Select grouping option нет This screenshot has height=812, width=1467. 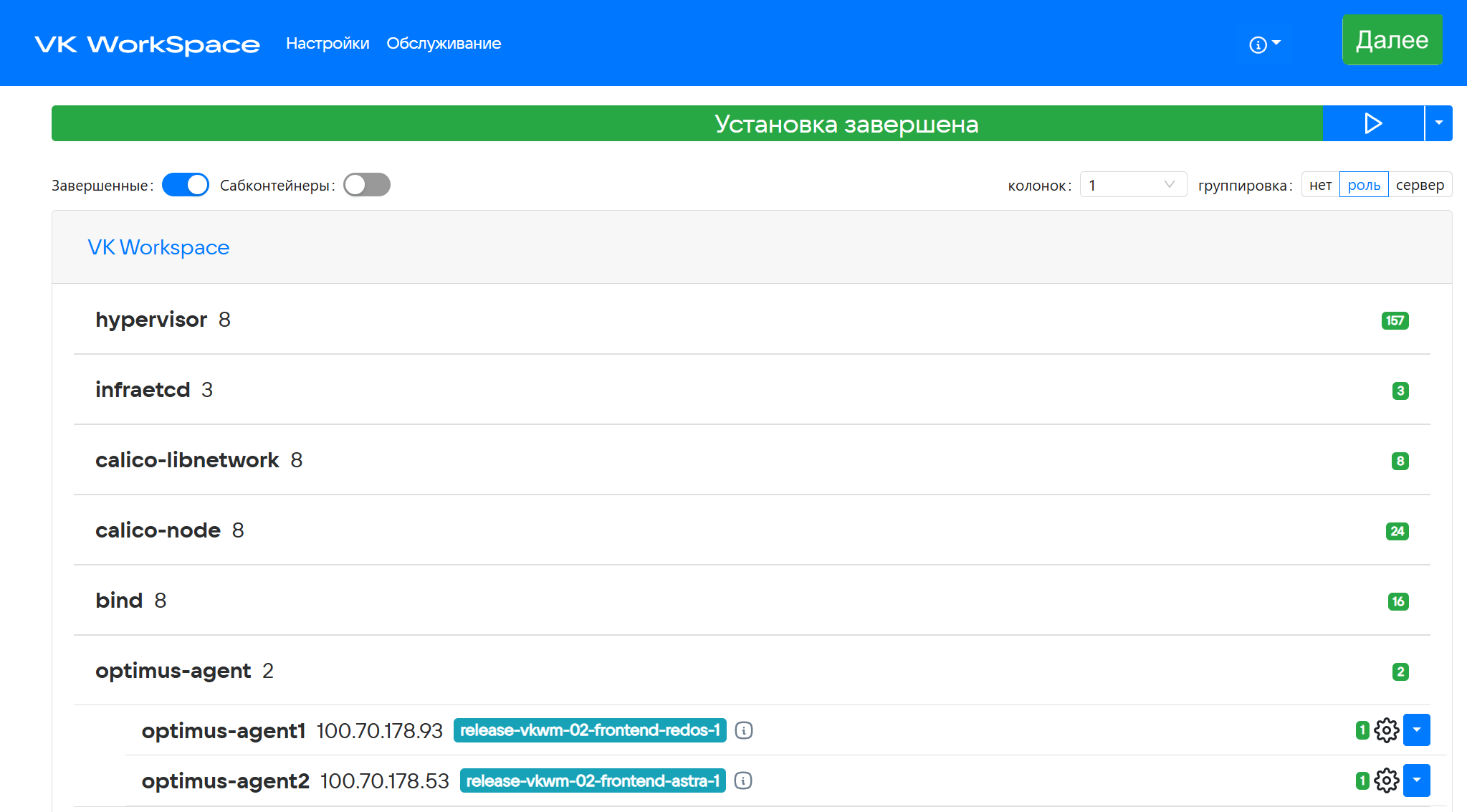point(1320,185)
